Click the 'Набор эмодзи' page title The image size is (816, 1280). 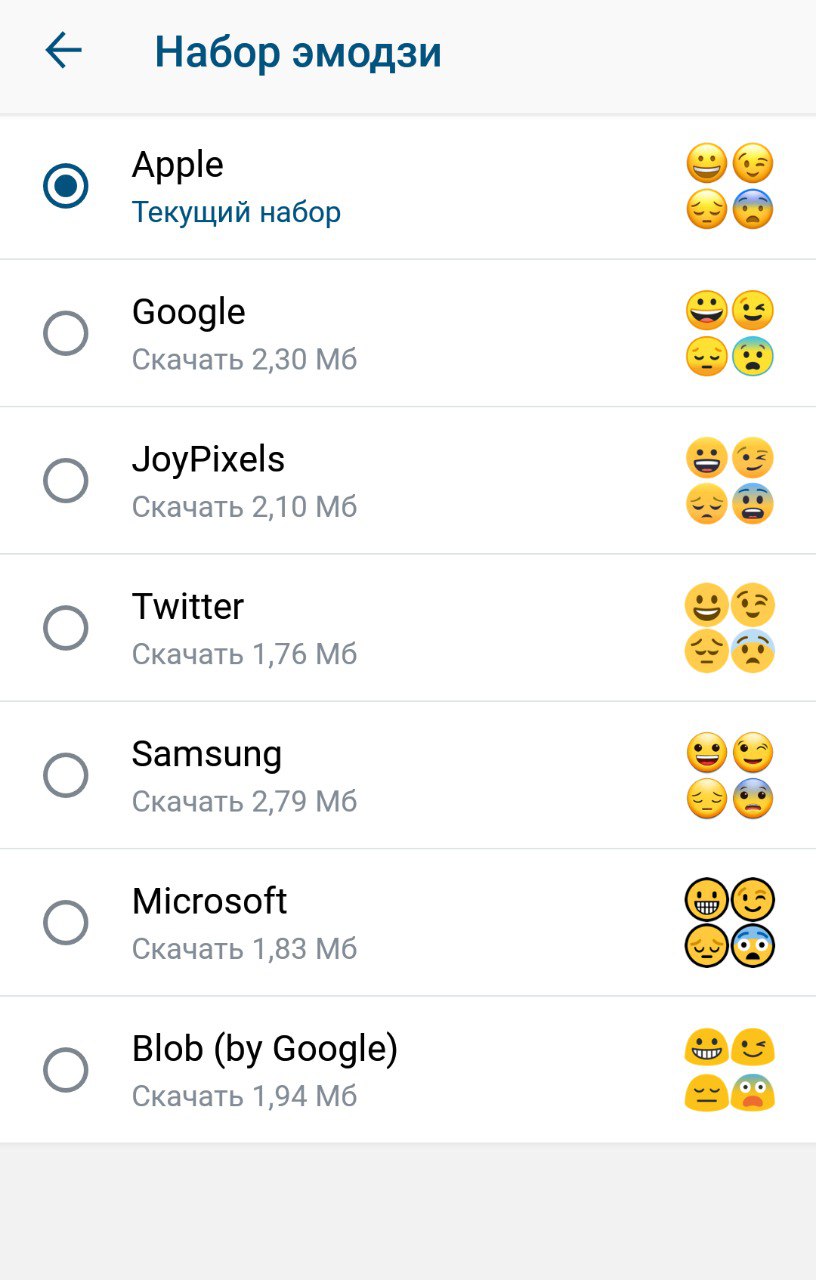pos(298,52)
